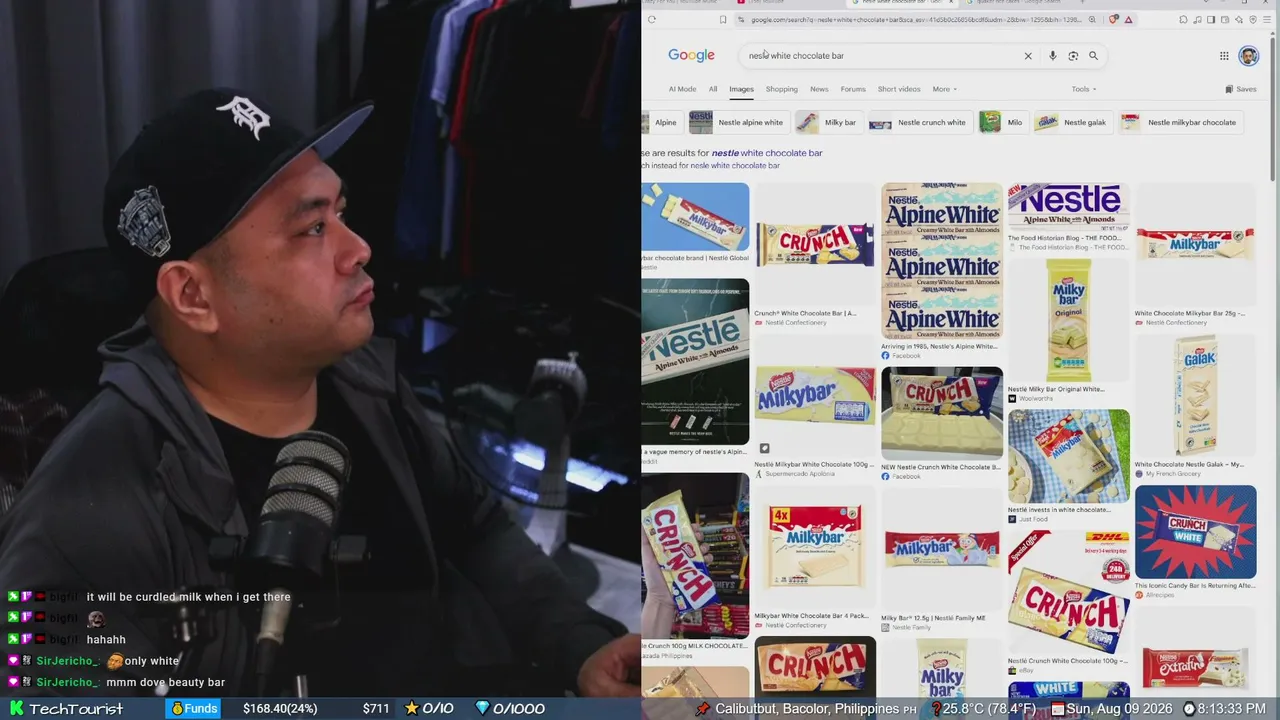Open the Nestlé Milky Bar Original Woolworths image
This screenshot has width=1280, height=720.
click(1069, 320)
